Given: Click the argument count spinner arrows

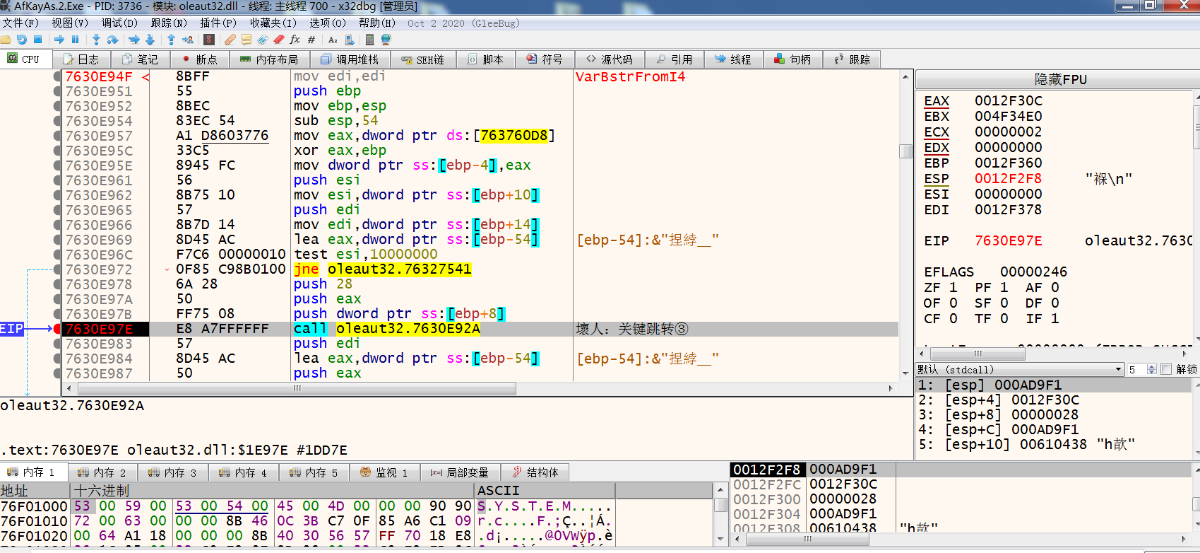Looking at the screenshot, I should click(x=1152, y=369).
